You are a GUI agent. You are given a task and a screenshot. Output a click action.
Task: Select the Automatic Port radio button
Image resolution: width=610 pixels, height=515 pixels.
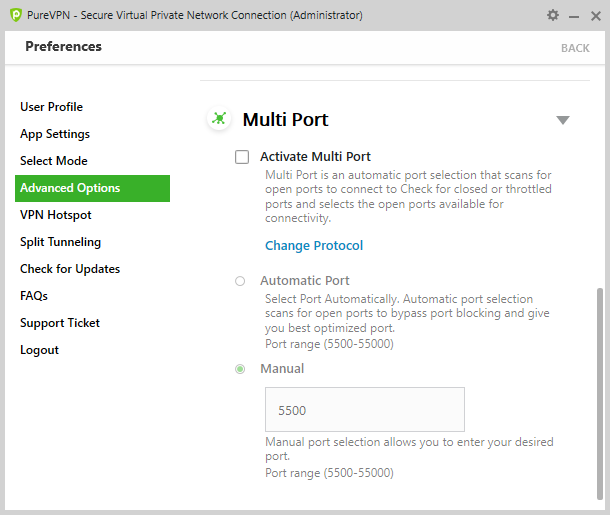pyautogui.click(x=240, y=281)
